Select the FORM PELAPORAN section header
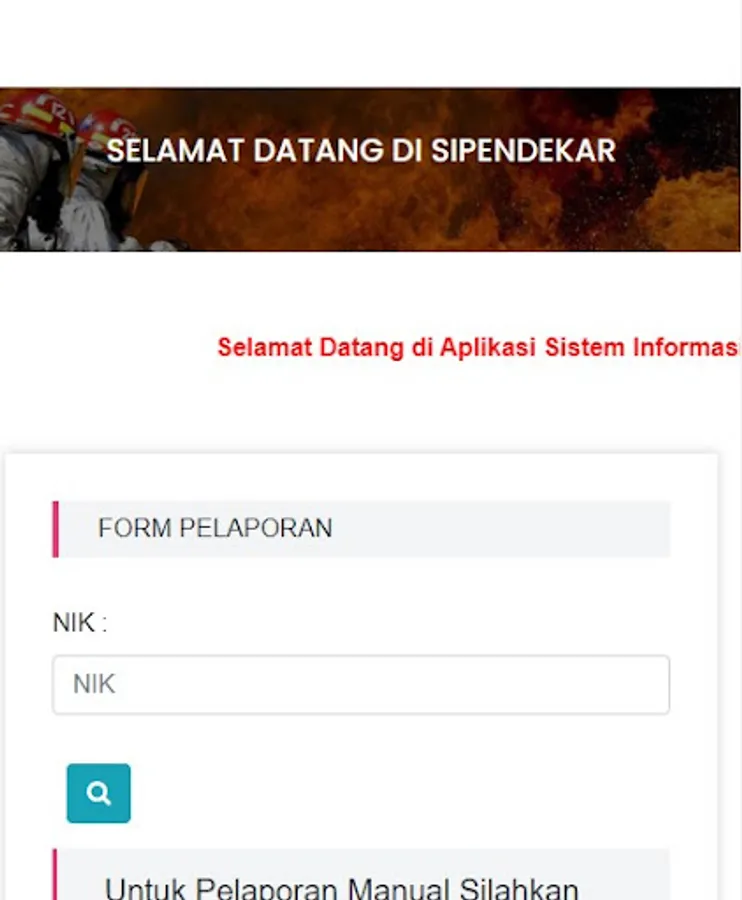 click(360, 529)
